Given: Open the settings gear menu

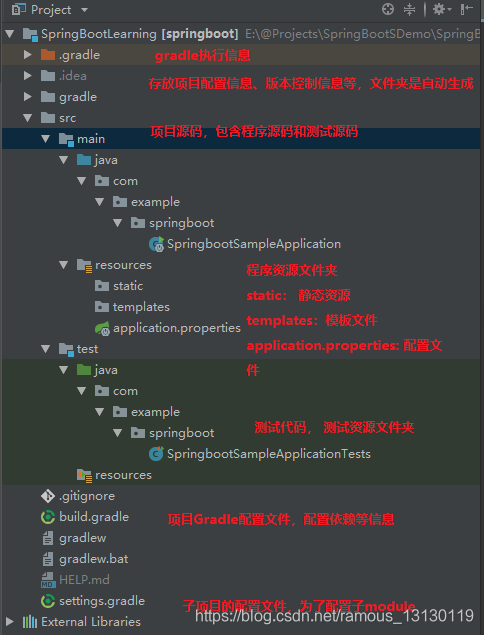Looking at the screenshot, I should pyautogui.click(x=441, y=9).
